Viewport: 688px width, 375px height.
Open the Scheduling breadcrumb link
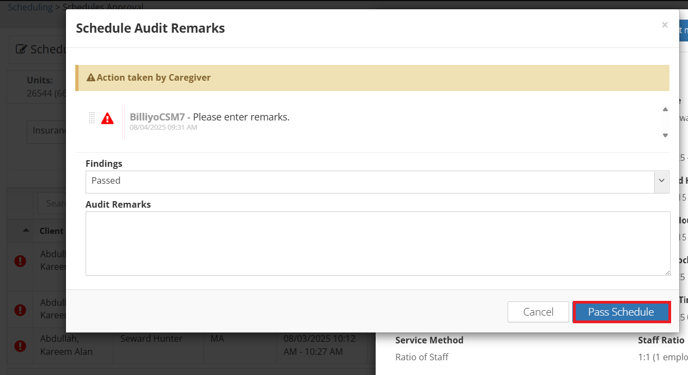click(x=30, y=7)
